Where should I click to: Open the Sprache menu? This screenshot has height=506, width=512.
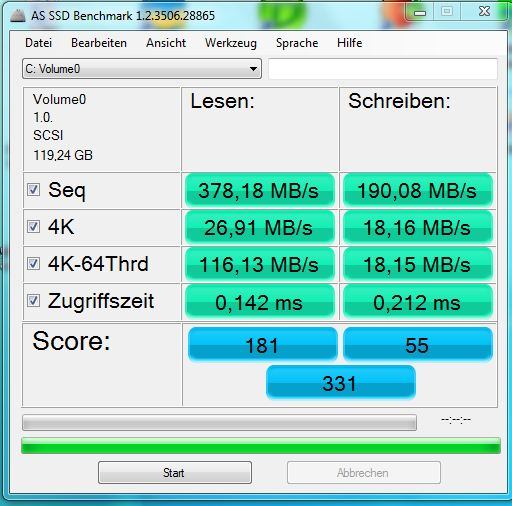[x=297, y=43]
